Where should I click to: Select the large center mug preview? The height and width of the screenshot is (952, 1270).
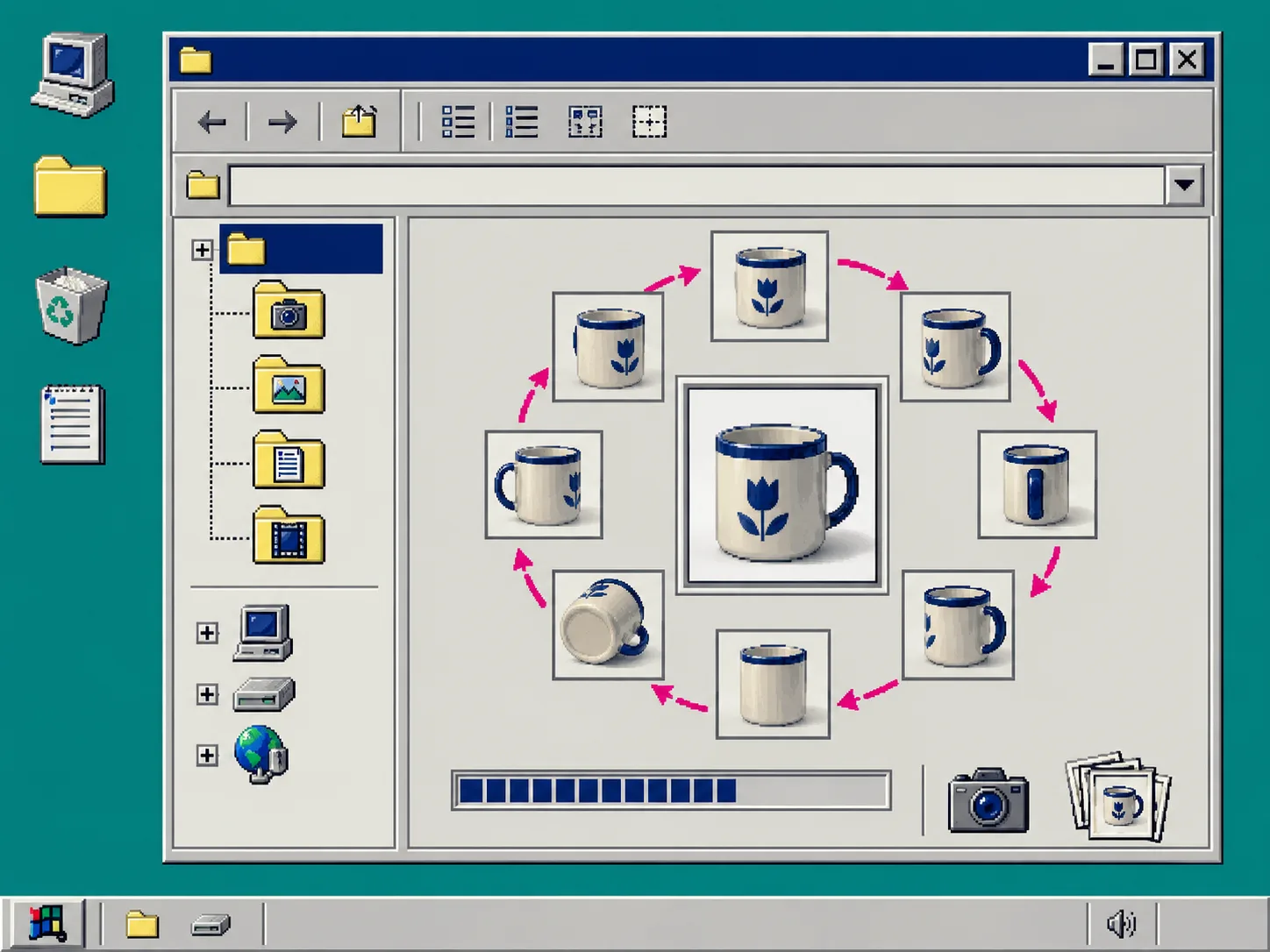(782, 486)
